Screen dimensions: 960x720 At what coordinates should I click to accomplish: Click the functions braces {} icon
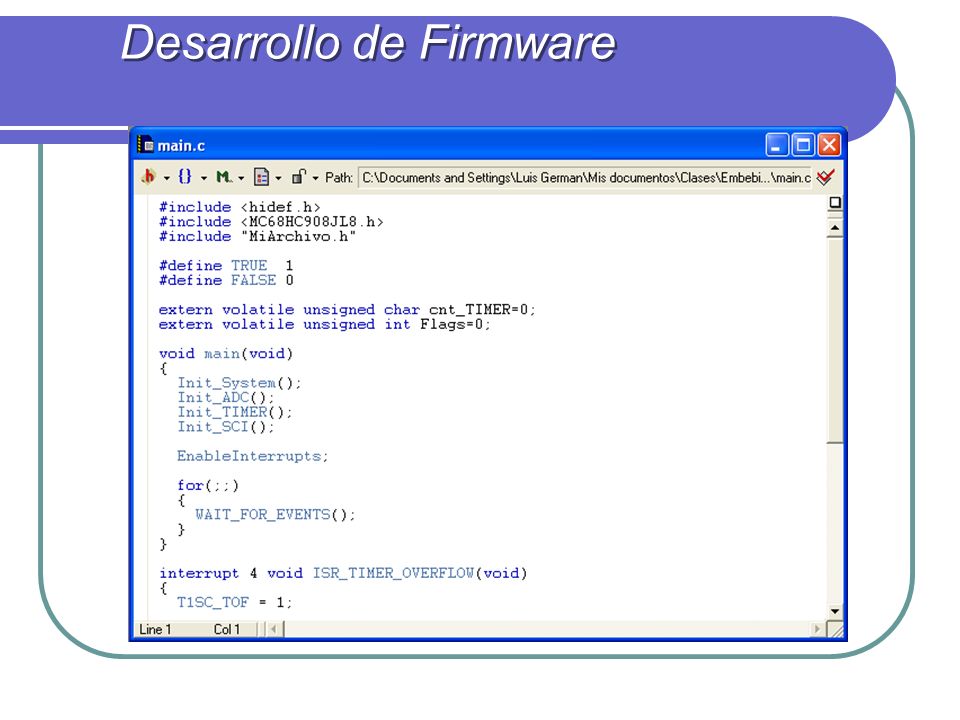184,177
